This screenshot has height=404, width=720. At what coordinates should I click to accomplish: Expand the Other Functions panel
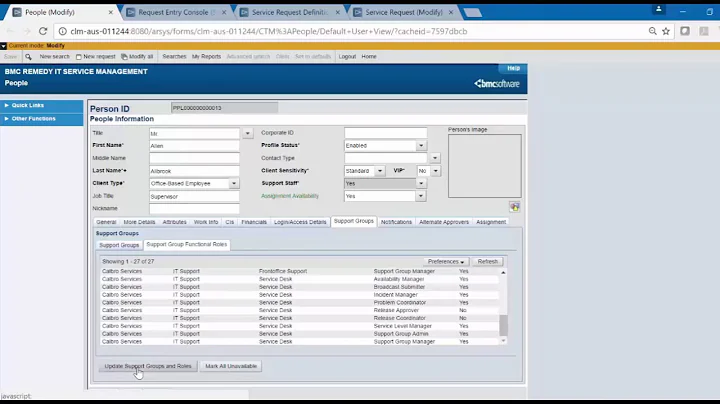42,118
